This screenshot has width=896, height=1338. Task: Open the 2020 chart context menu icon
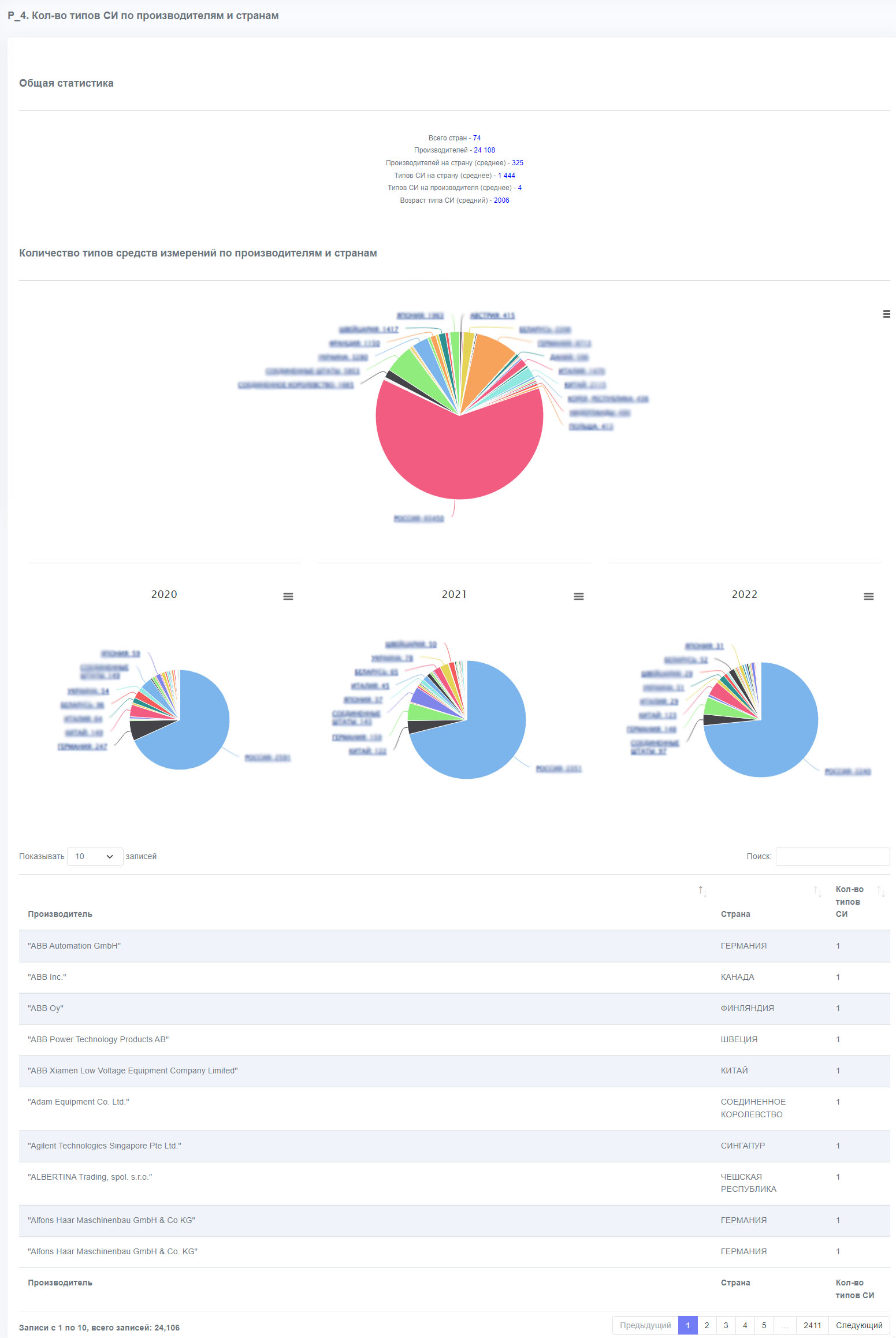(288, 597)
